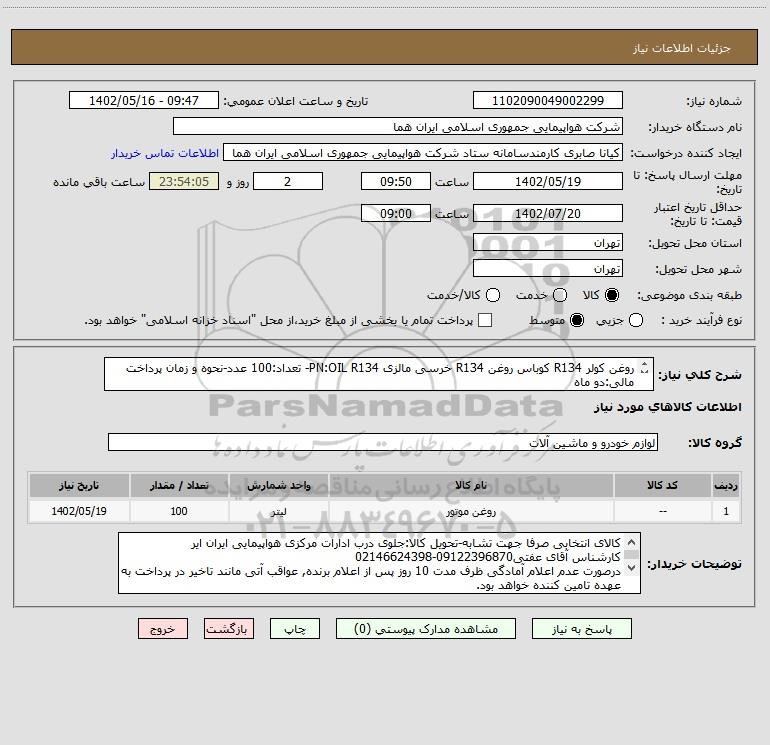Click the چاپ print button
The height and width of the screenshot is (745, 770).
(x=295, y=629)
